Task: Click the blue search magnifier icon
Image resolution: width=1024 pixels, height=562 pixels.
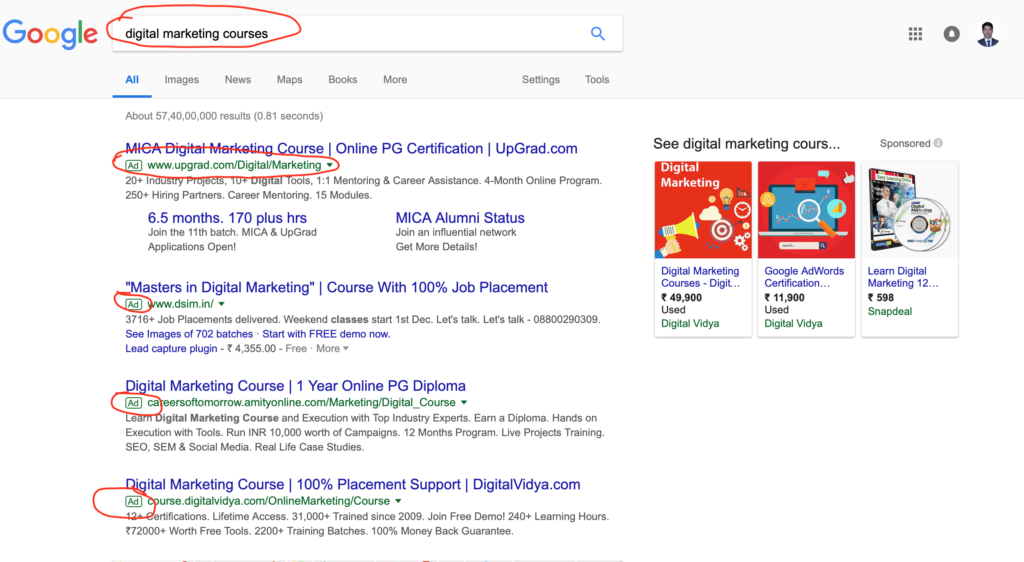Action: 598,33
